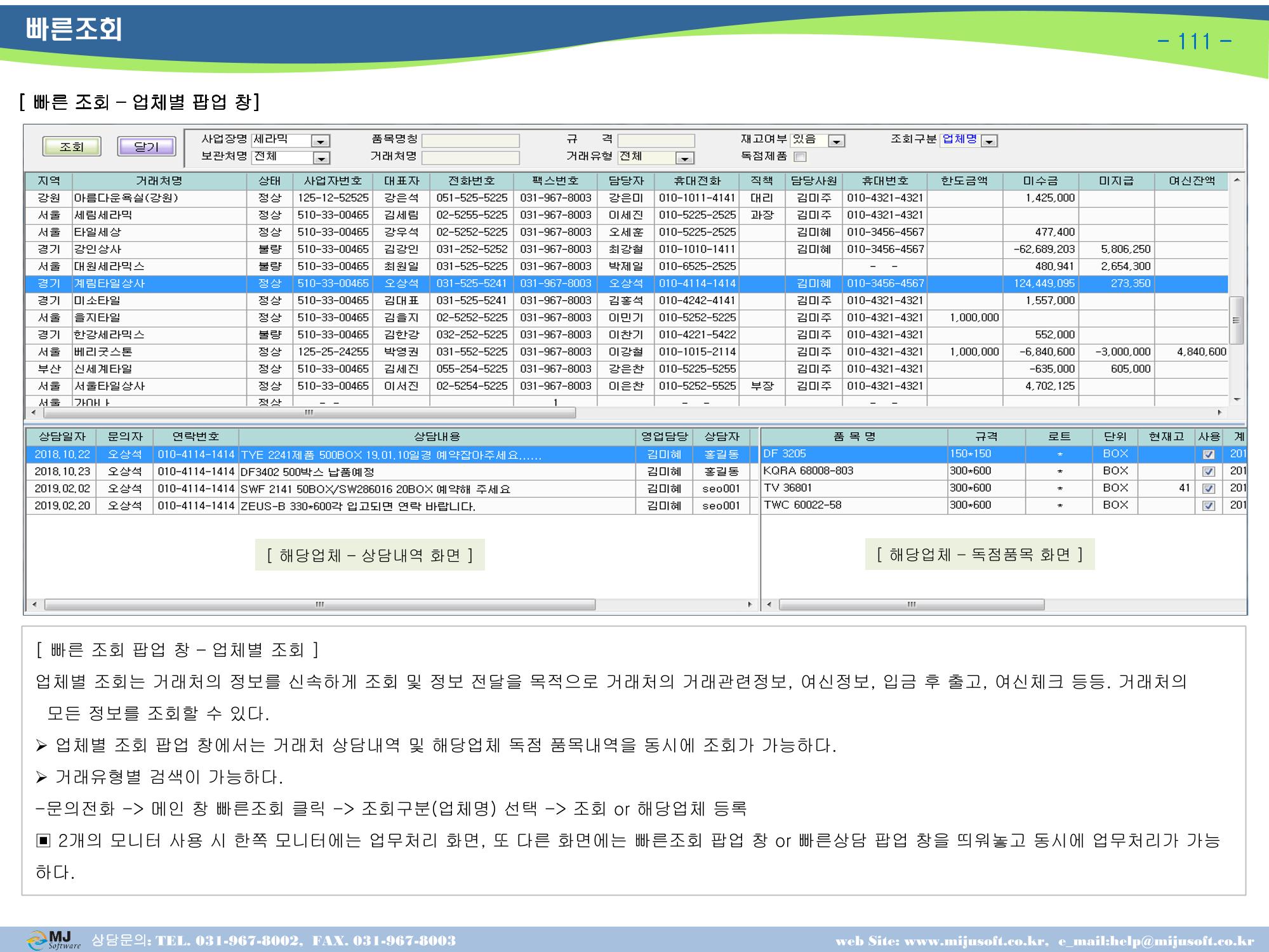This screenshot has width=1269, height=952.
Task: Select the KQRA 68008-803 product row
Action: coord(1004,472)
